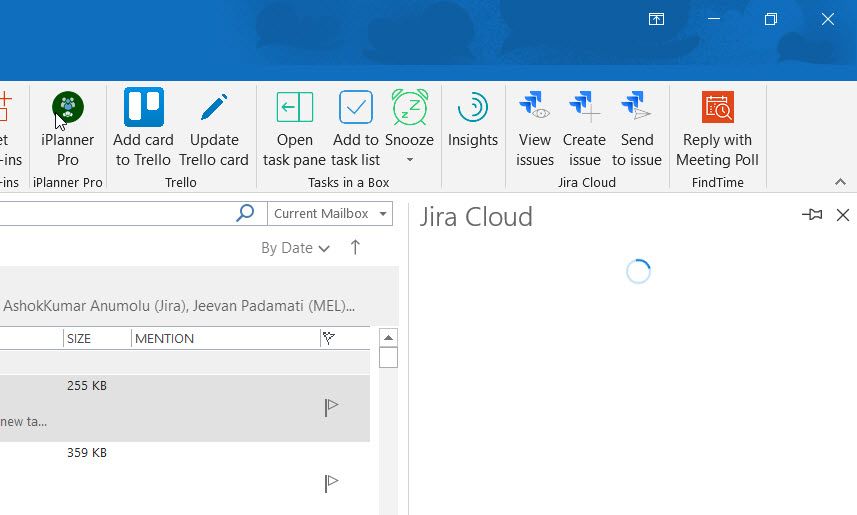Add email to task list
The height and width of the screenshot is (515, 857).
click(356, 129)
